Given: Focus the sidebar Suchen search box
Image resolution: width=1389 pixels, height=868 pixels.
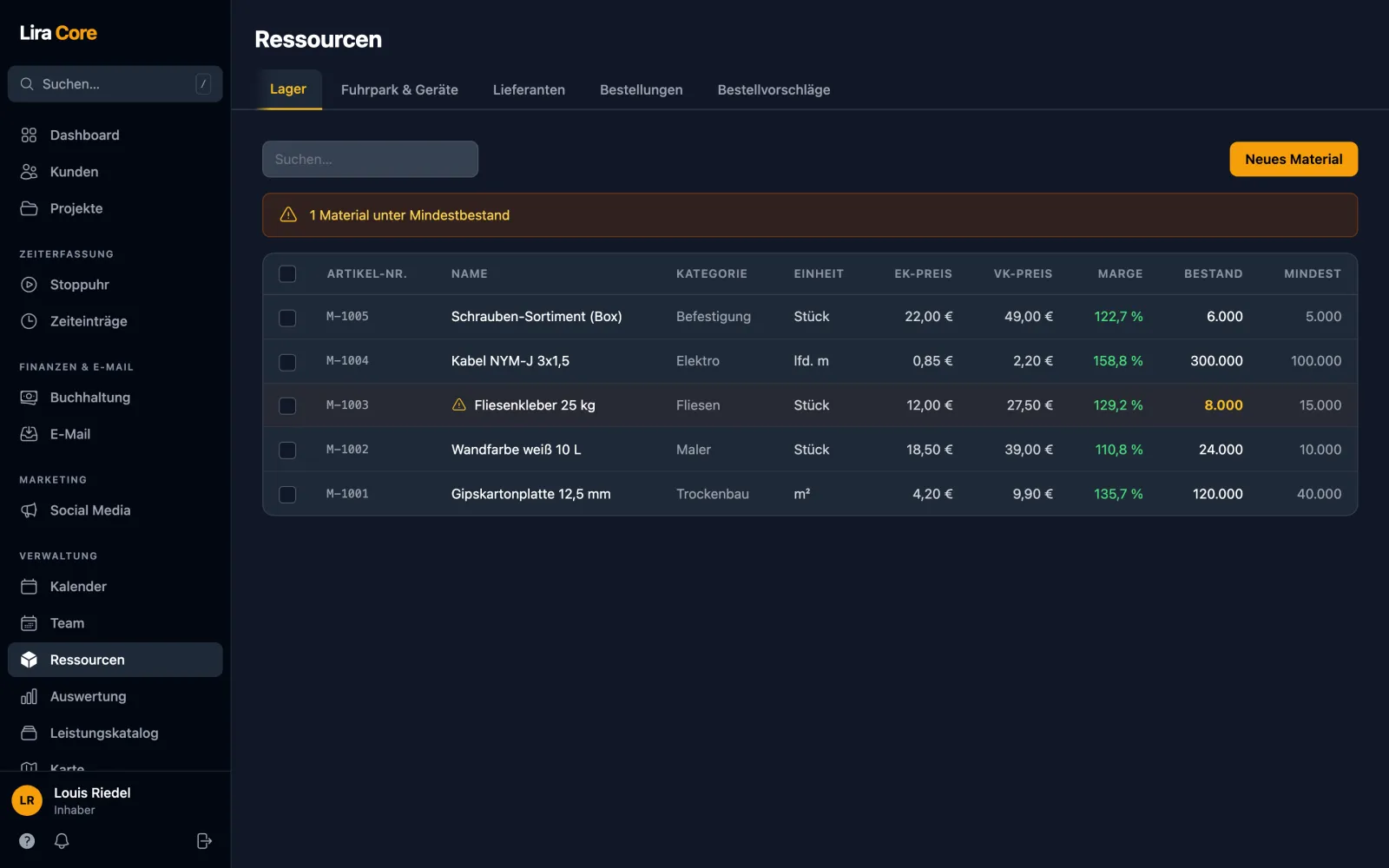Looking at the screenshot, I should tap(115, 84).
